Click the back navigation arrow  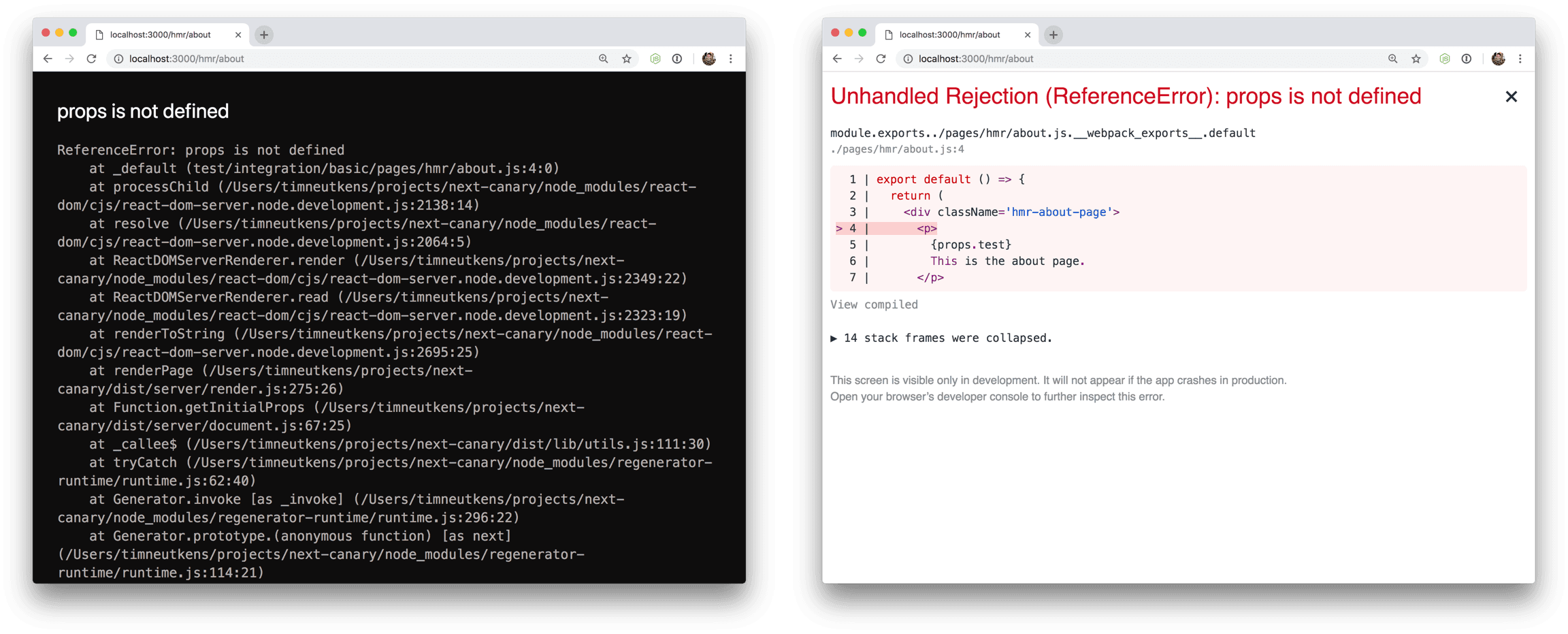(836, 59)
